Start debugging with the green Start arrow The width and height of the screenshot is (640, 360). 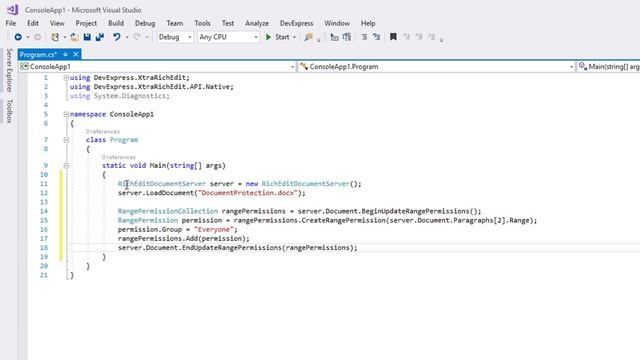click(269, 37)
